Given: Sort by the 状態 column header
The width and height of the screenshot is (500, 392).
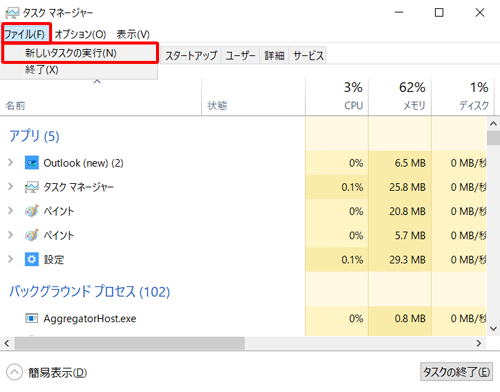Looking at the screenshot, I should pos(253,97).
